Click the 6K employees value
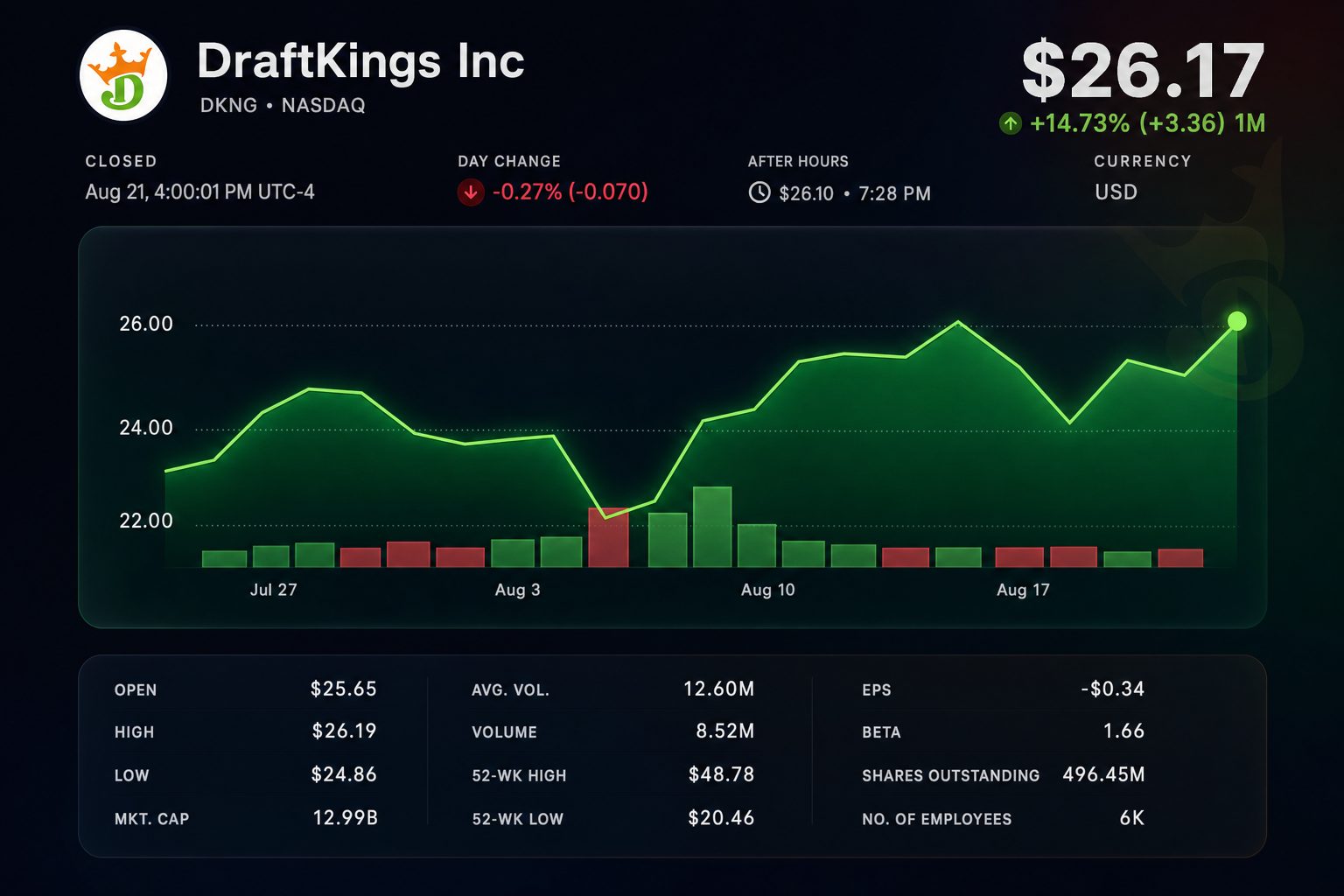The height and width of the screenshot is (896, 1344). [1131, 818]
